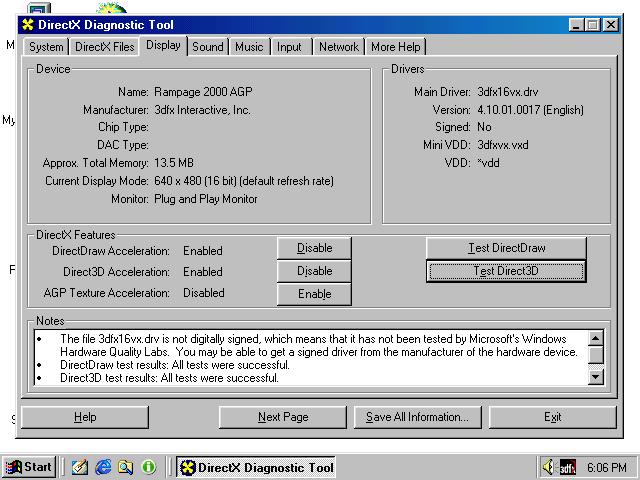The height and width of the screenshot is (480, 640).
Task: Run the Test DirectDraw button
Action: coord(506,248)
